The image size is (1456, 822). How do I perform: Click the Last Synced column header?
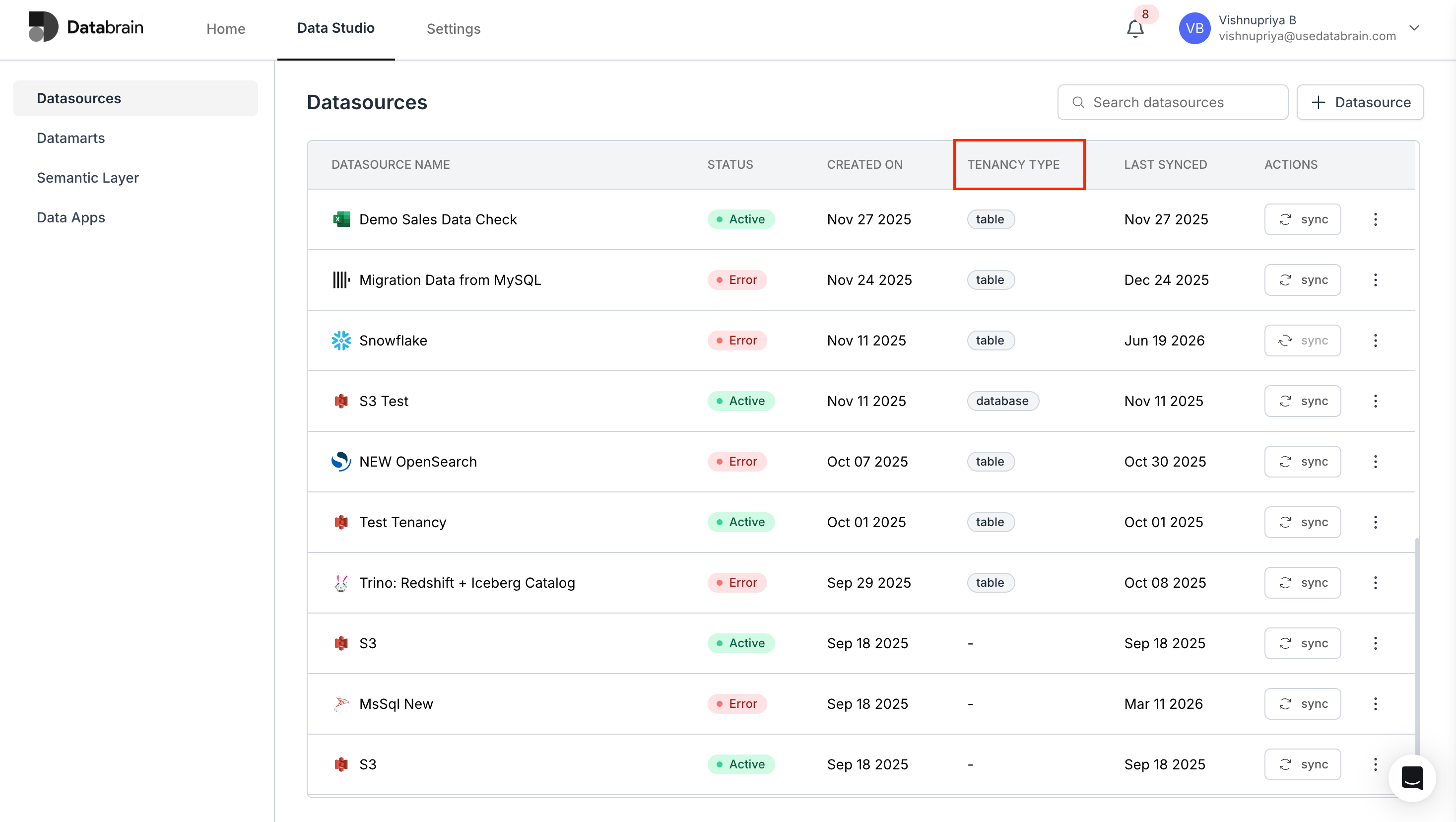point(1165,164)
